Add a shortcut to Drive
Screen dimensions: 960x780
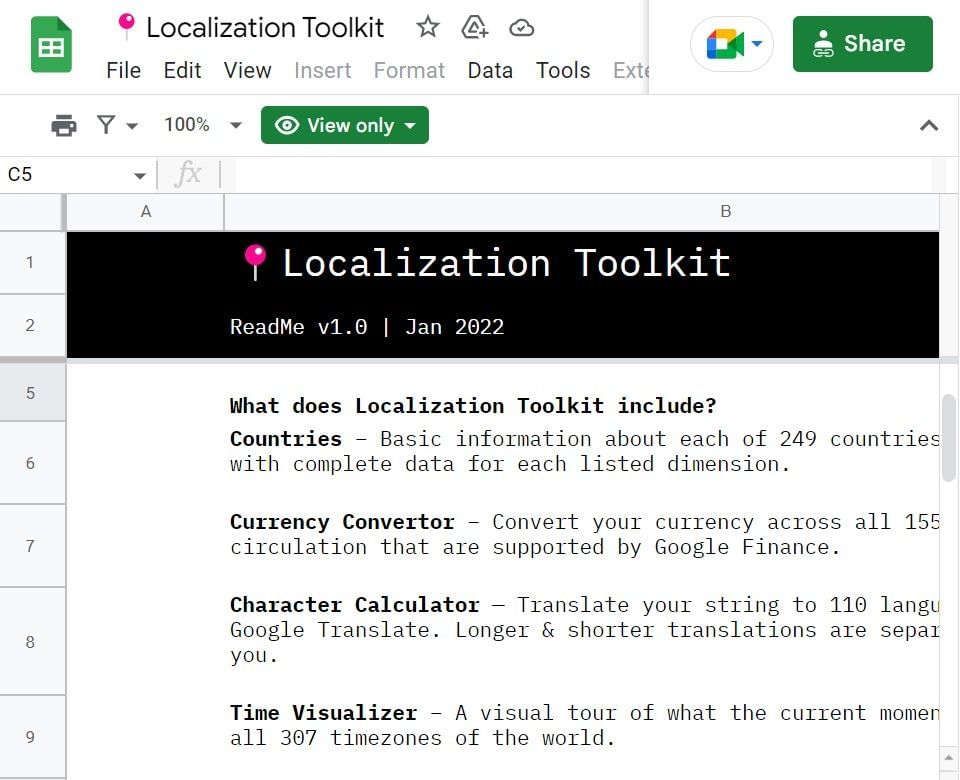pos(474,28)
